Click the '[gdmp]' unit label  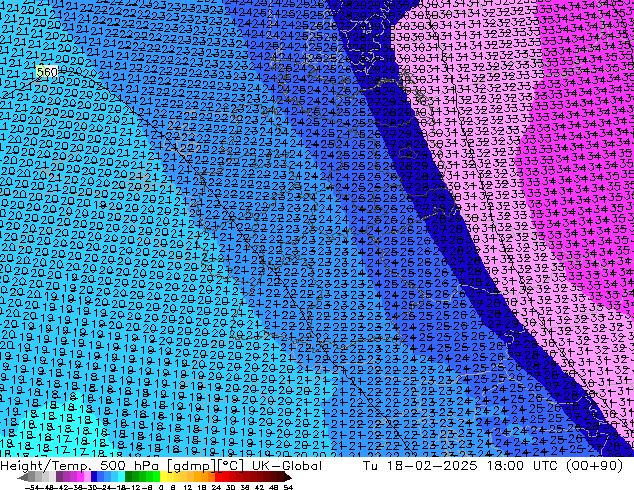click(x=192, y=466)
